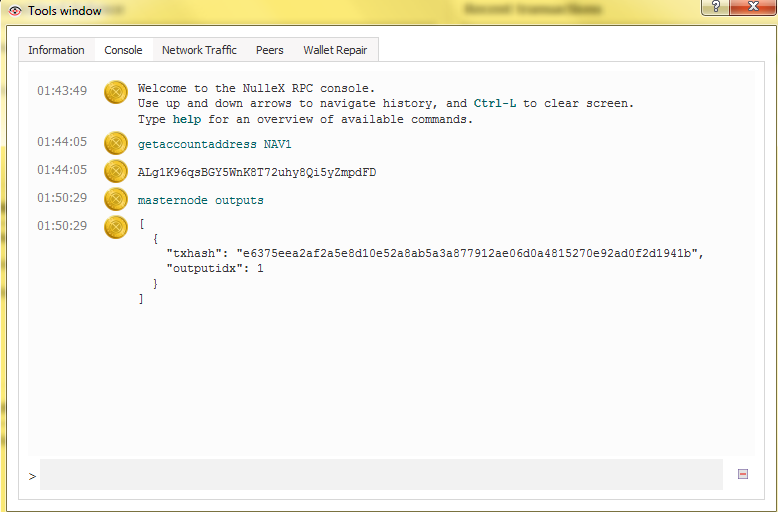The height and width of the screenshot is (512, 778).
Task: Click coin icon beside the JSON output
Action: pyautogui.click(x=116, y=227)
